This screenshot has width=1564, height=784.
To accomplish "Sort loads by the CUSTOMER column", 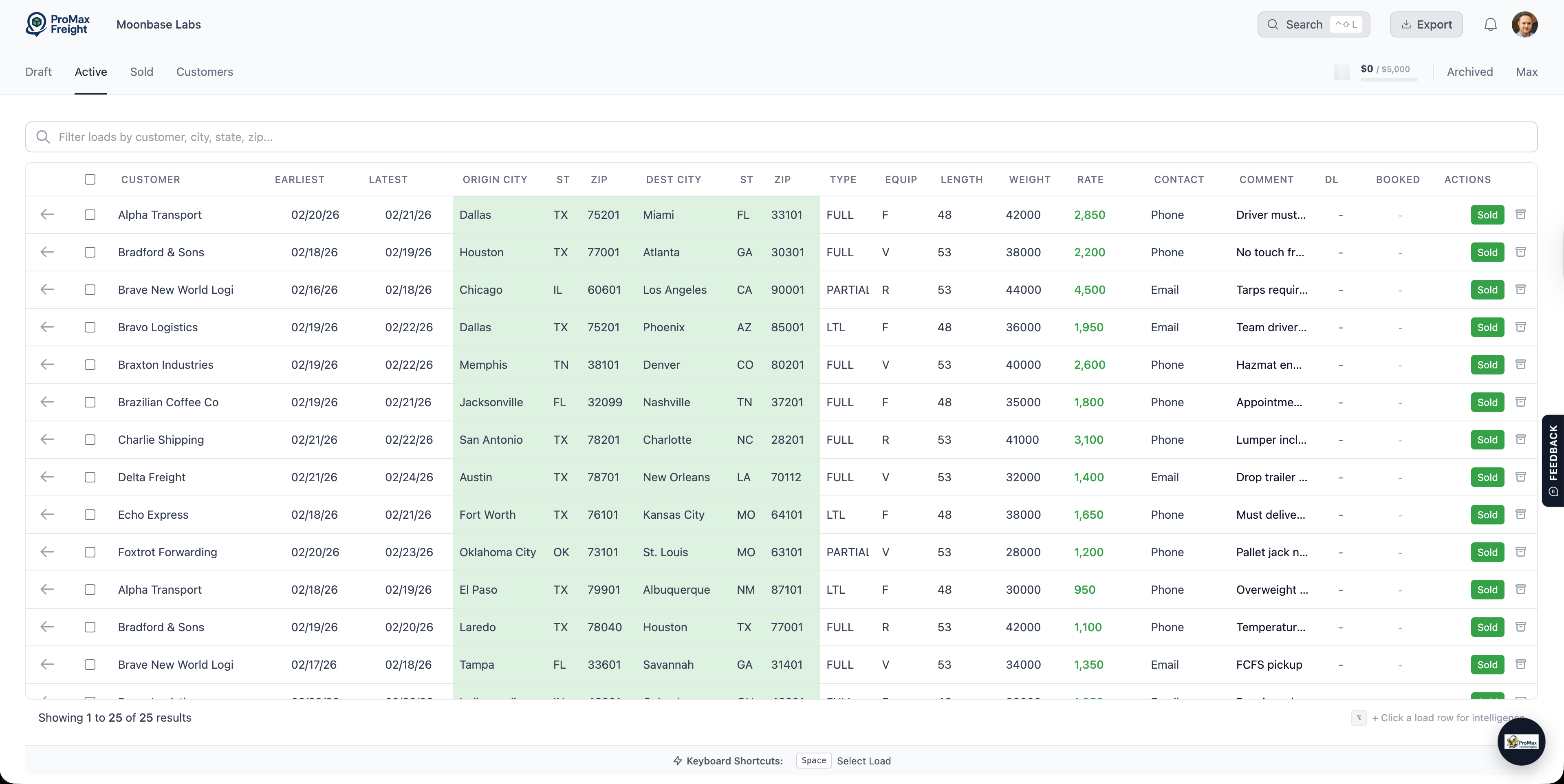I will (x=150, y=179).
